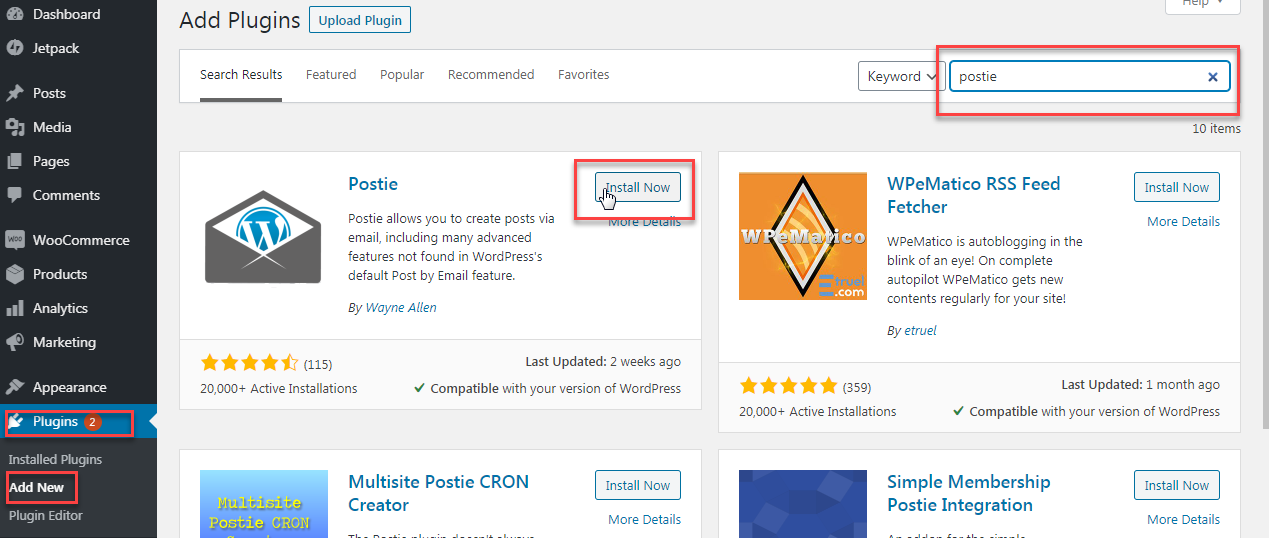Click 'Last Updated: 1 month ago' text

tap(1141, 385)
